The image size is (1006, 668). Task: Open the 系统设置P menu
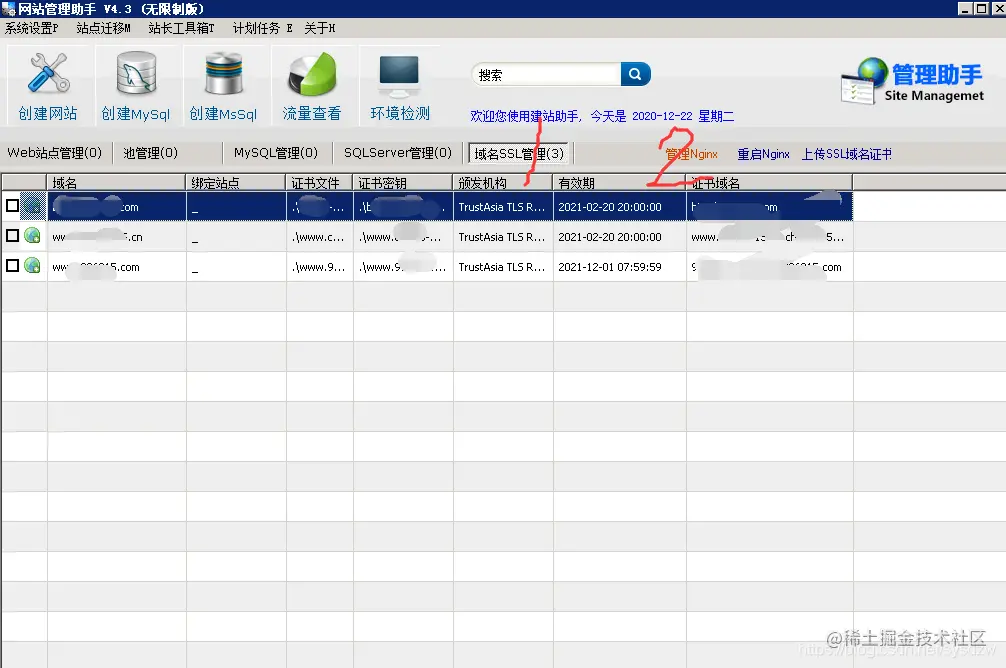click(x=31, y=28)
